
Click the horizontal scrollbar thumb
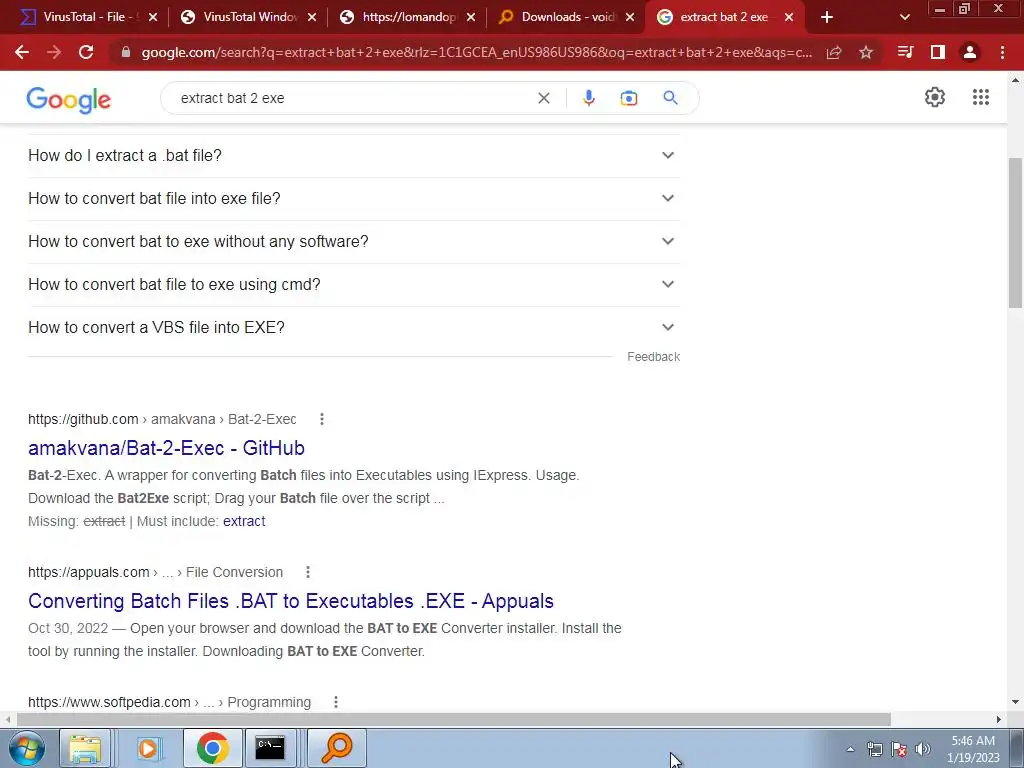(x=453, y=719)
